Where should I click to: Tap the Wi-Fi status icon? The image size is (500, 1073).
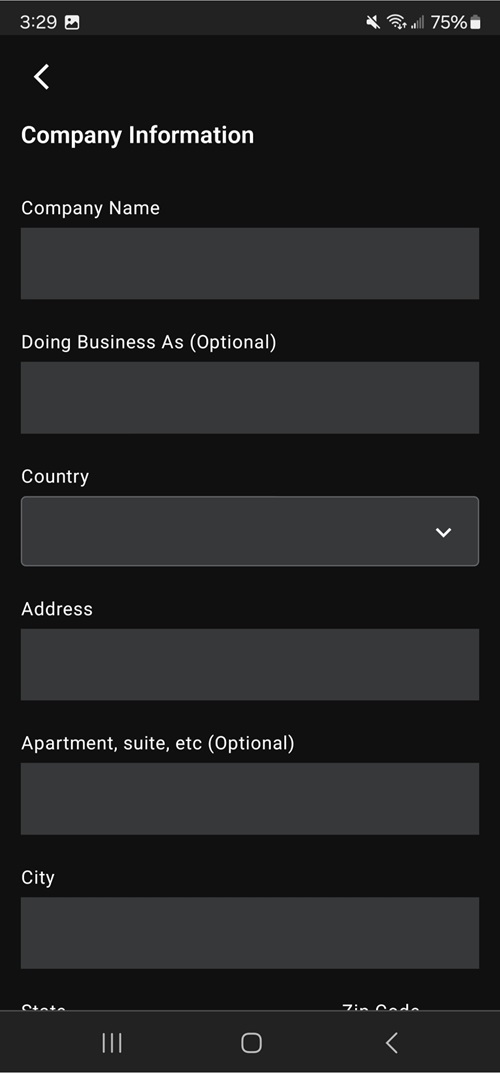point(396,23)
